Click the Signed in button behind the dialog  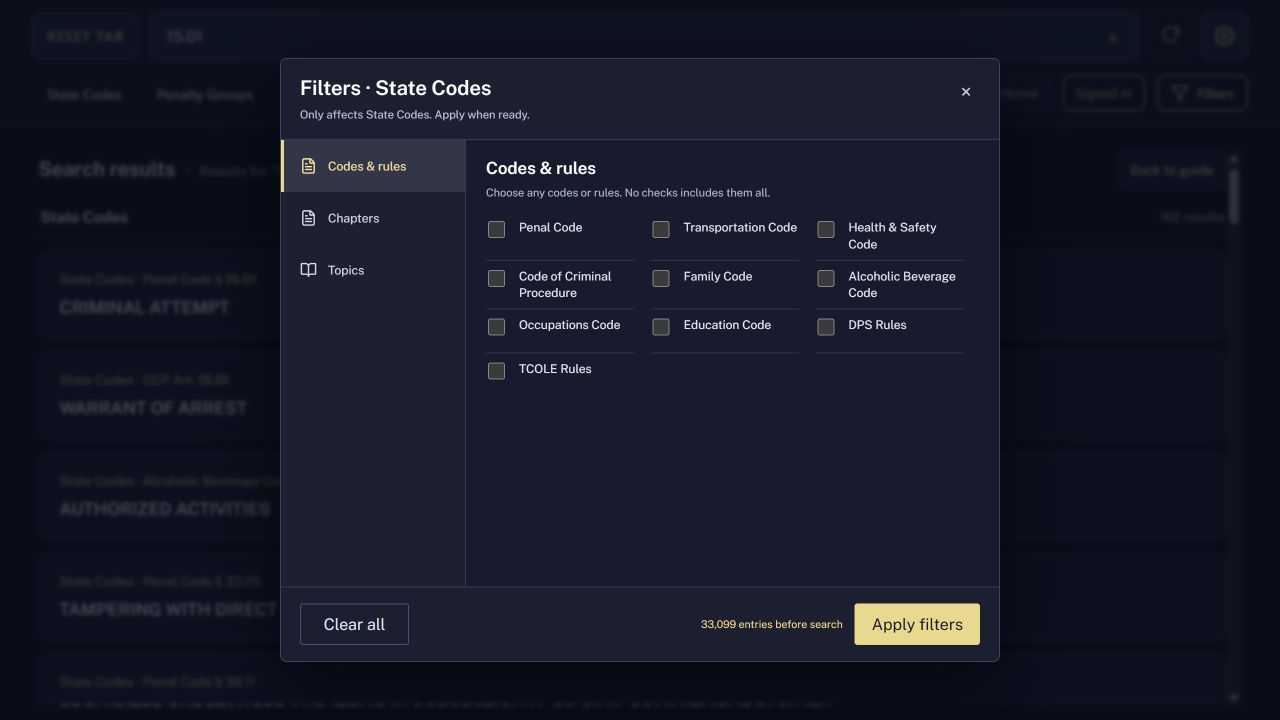coord(1104,94)
